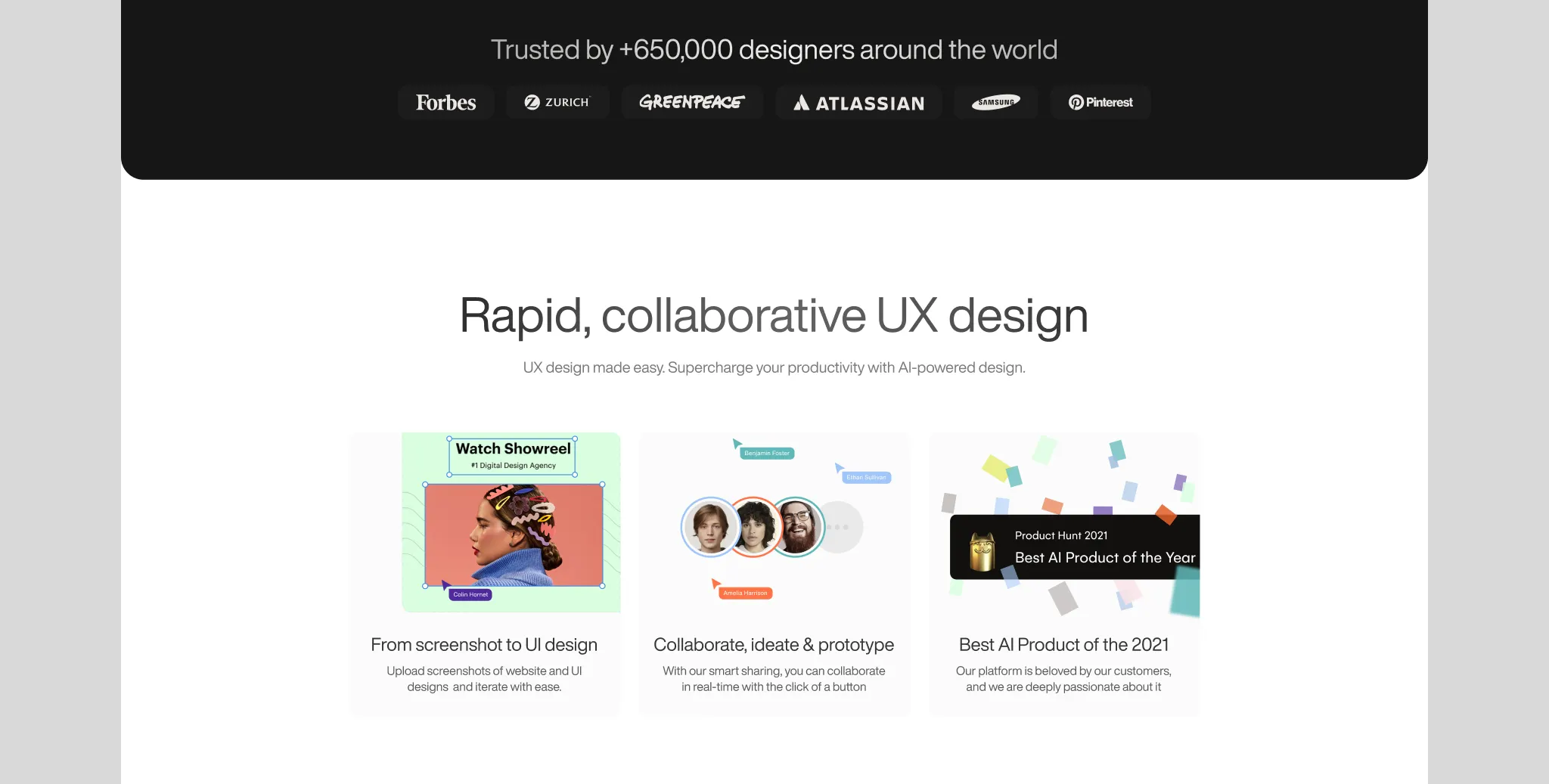Click the Pinterest logo badge
This screenshot has width=1549, height=784.
click(1100, 102)
